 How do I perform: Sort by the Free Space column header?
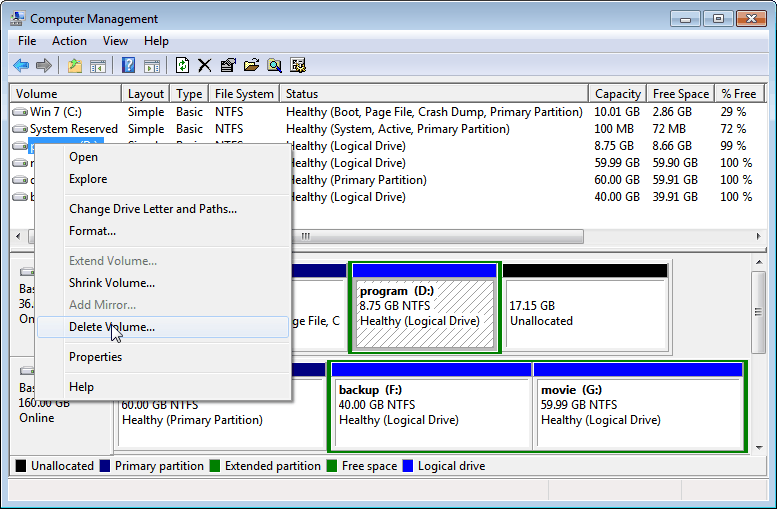pos(681,94)
